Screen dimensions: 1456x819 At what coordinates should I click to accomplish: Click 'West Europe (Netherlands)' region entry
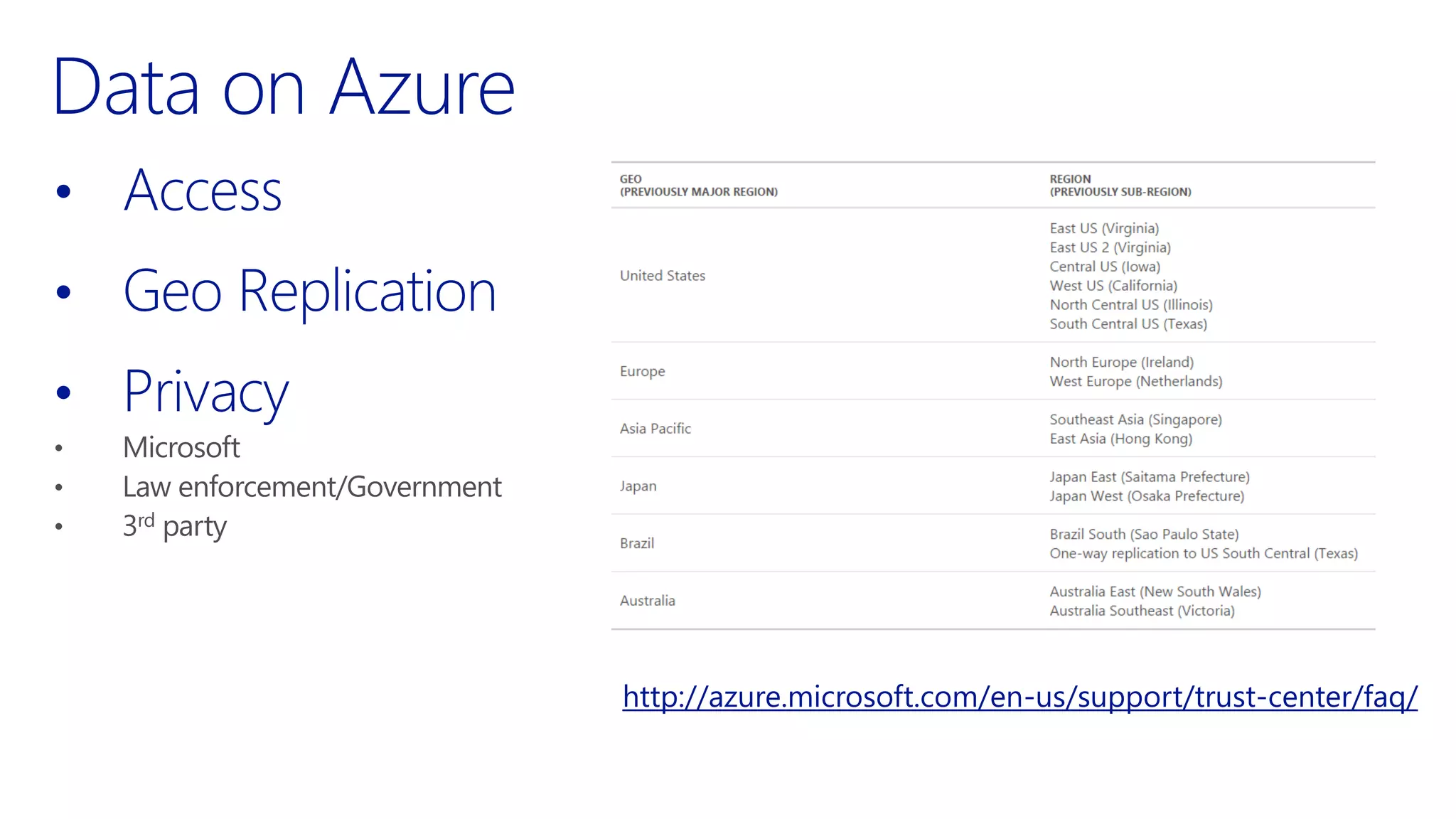tap(1136, 382)
